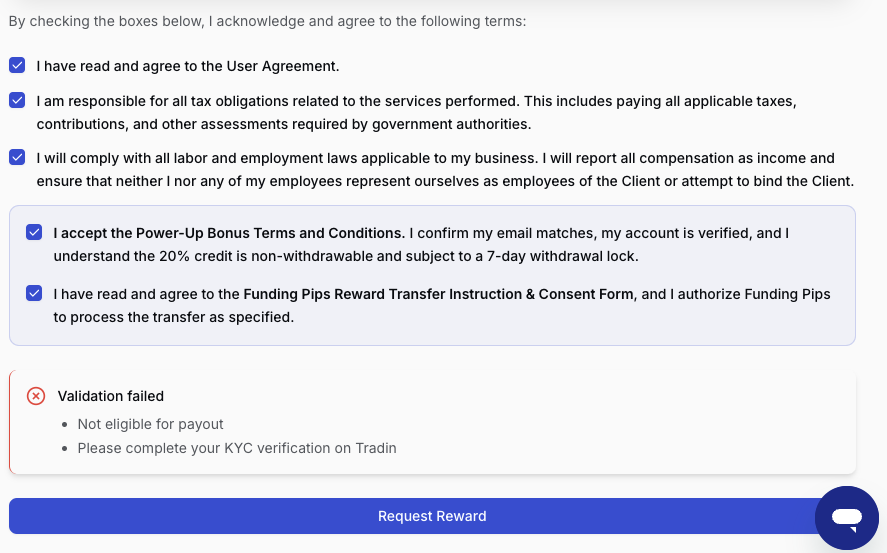Screen dimensions: 887x553
Task: Click the 'other assessments required by government authorities' line
Action: pos(284,124)
